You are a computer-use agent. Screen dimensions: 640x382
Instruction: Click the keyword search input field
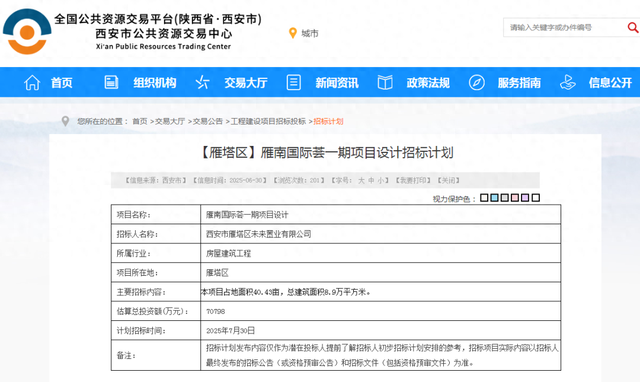click(565, 27)
